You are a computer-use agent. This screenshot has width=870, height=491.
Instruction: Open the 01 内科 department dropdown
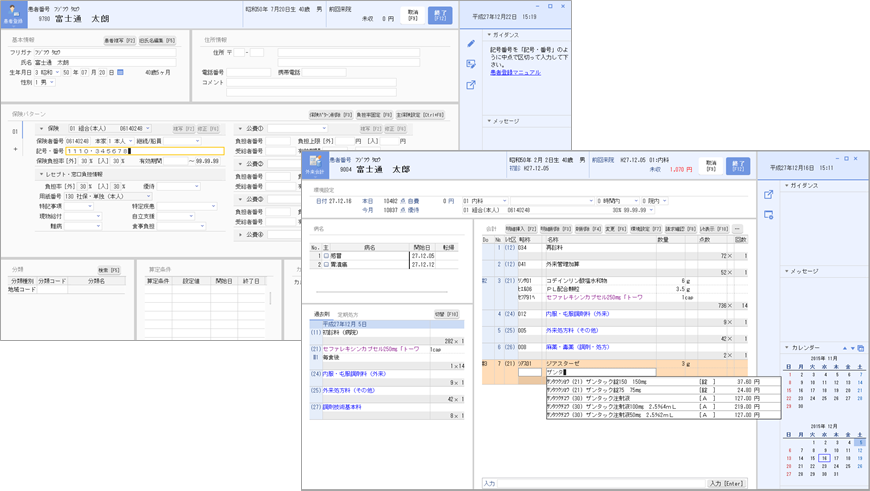[x=506, y=201]
